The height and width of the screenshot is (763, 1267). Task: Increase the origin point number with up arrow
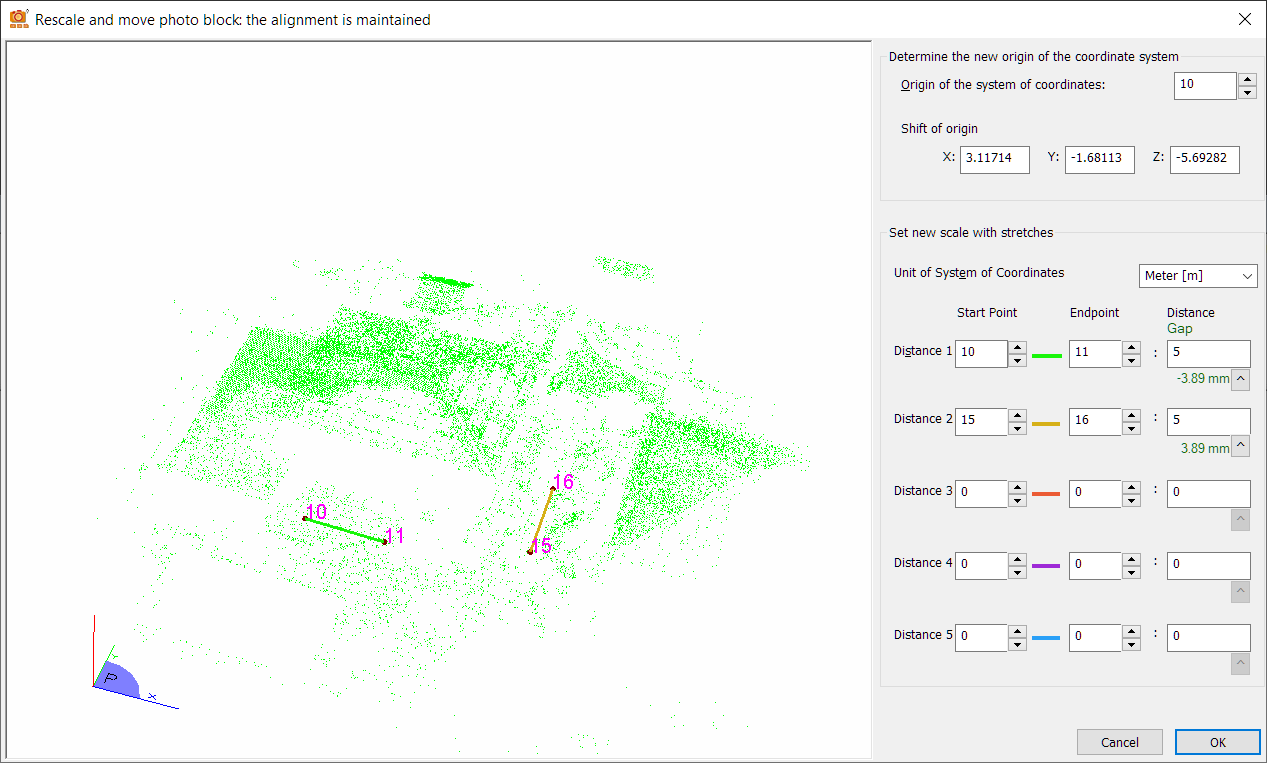[x=1247, y=80]
